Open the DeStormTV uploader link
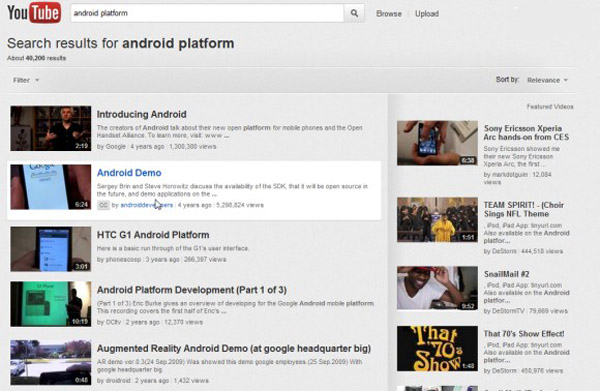 (508, 311)
